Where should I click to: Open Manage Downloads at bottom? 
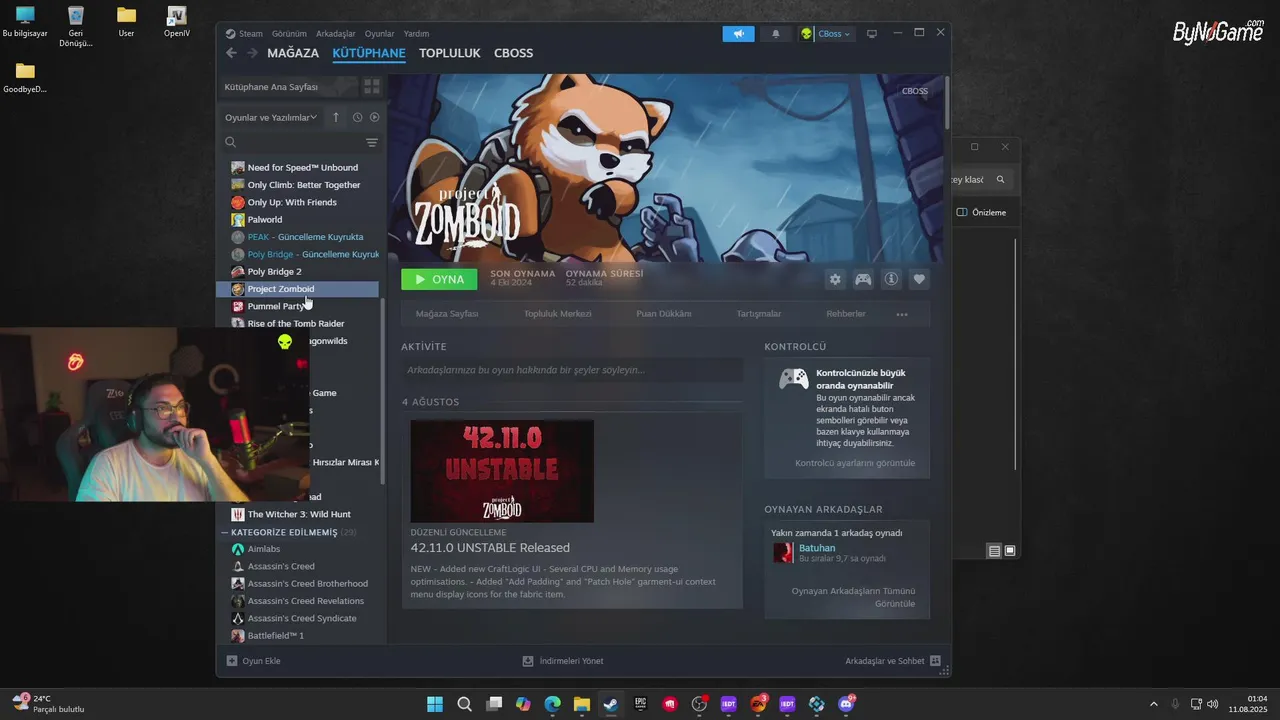point(563,661)
